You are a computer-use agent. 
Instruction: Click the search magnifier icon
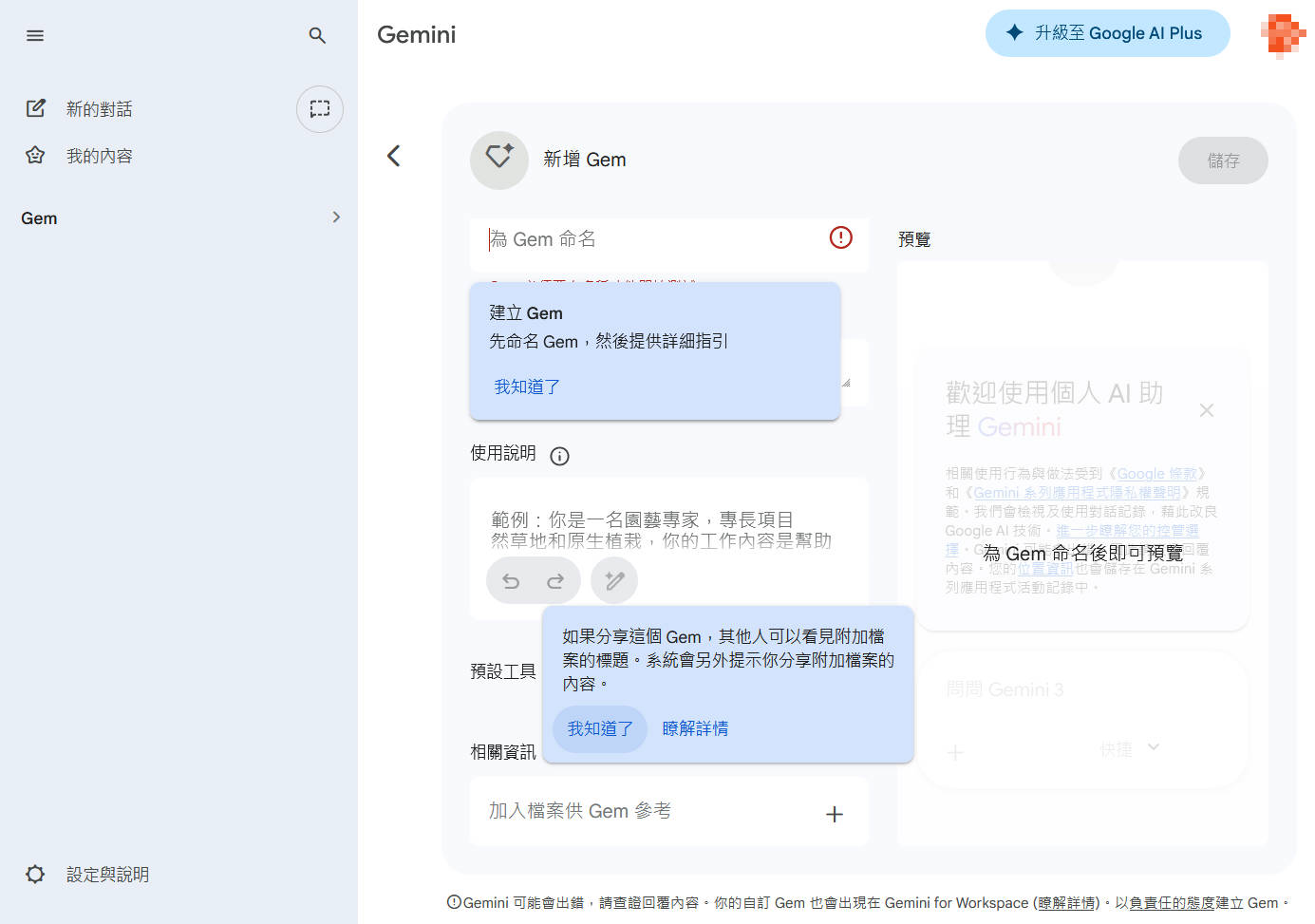pos(317,36)
